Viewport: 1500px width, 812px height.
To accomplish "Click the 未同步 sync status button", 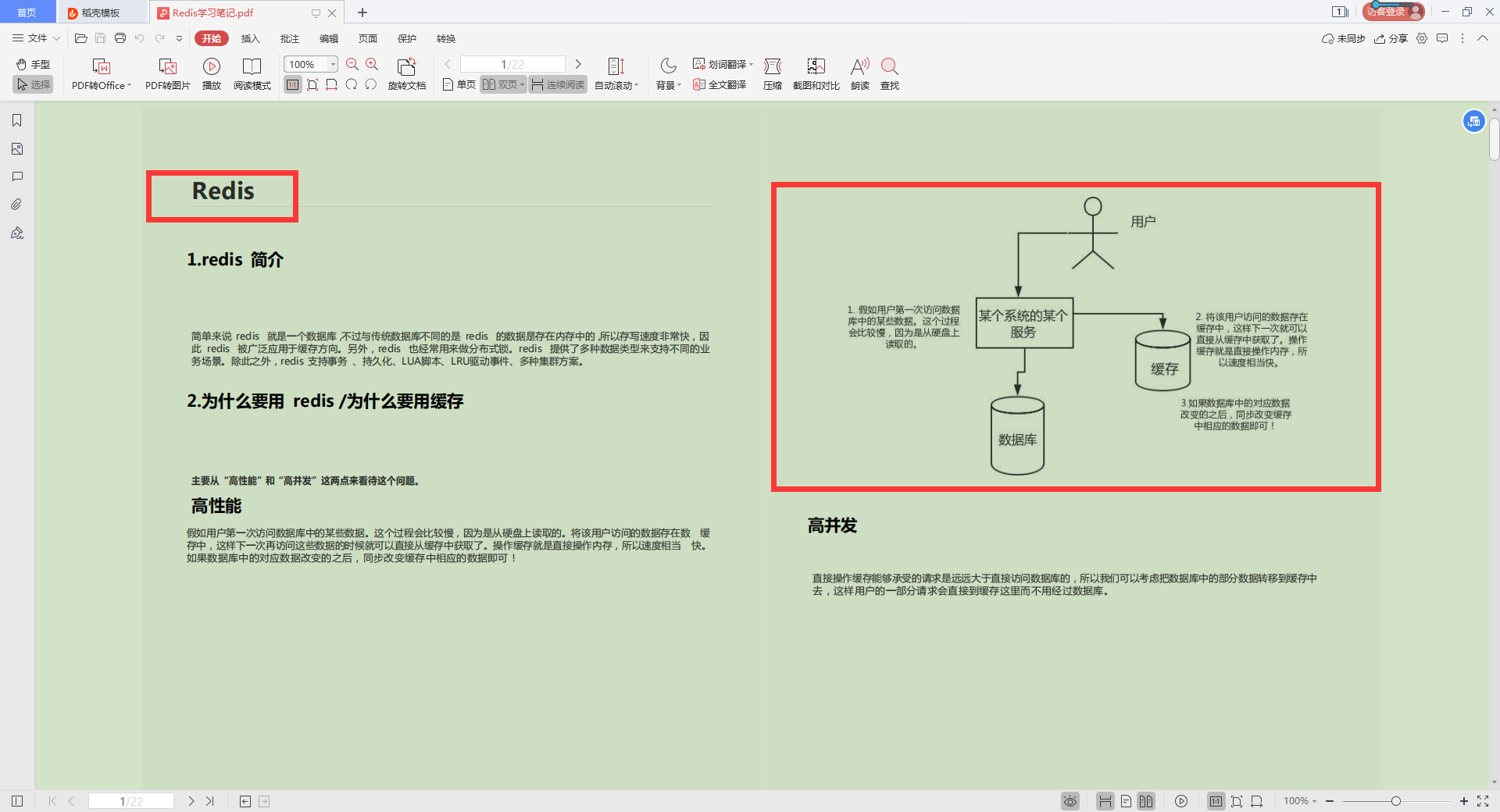I will coord(1343,38).
